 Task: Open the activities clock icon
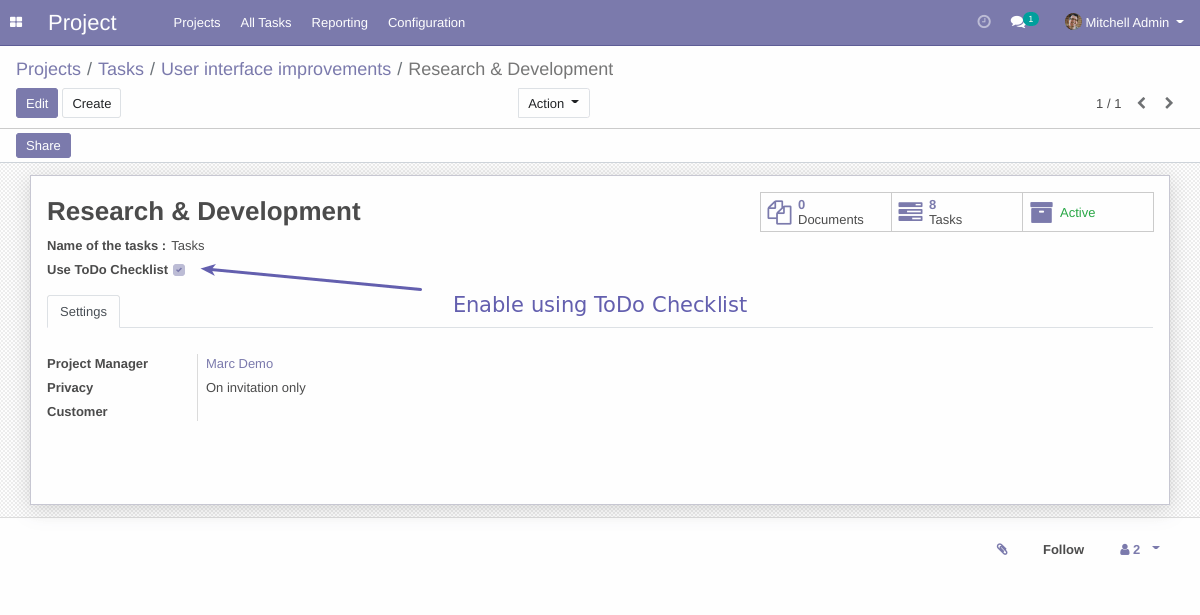click(983, 21)
